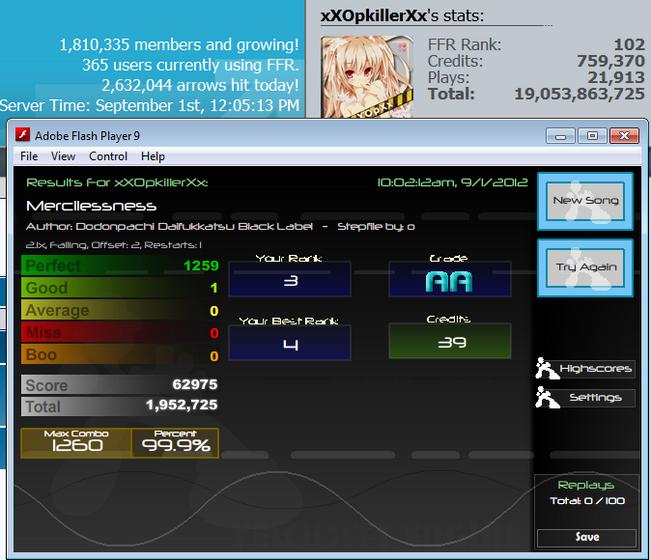
Task: Click the AA grade box
Action: pyautogui.click(x=450, y=279)
